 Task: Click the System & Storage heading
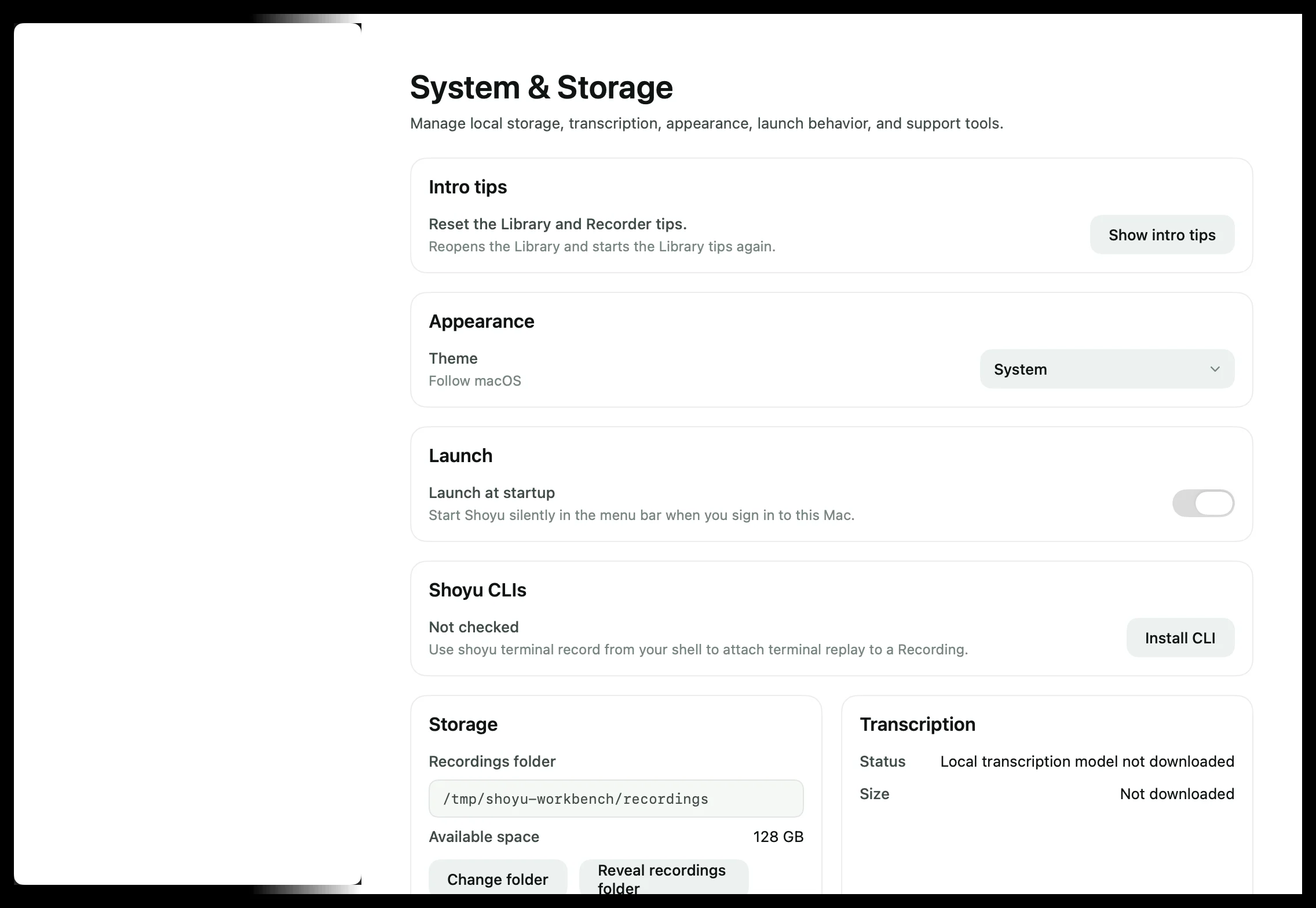click(541, 87)
